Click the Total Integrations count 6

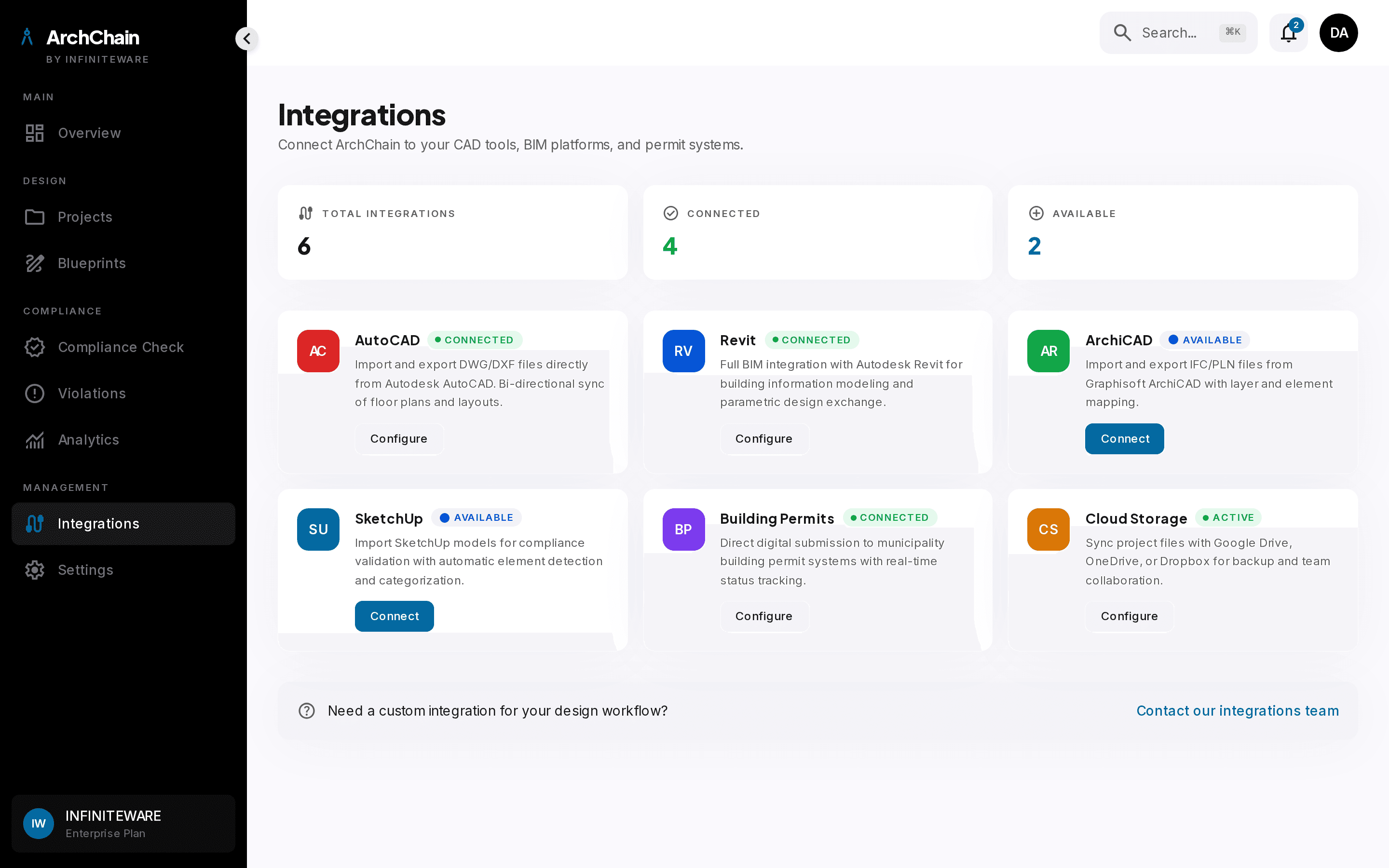pyautogui.click(x=304, y=246)
